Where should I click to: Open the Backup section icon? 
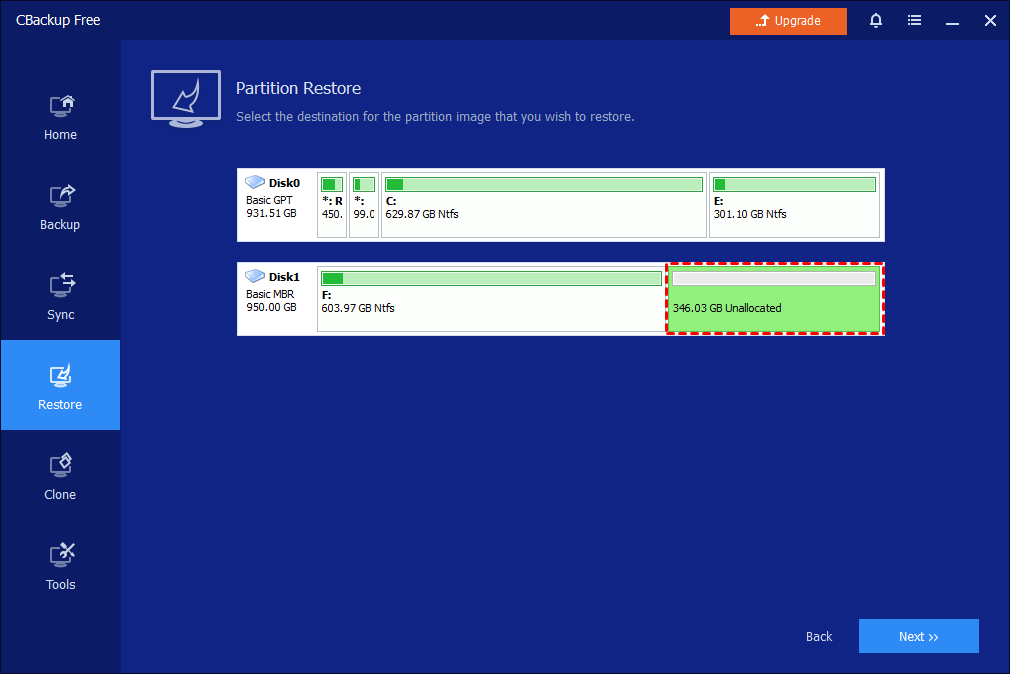click(x=60, y=195)
